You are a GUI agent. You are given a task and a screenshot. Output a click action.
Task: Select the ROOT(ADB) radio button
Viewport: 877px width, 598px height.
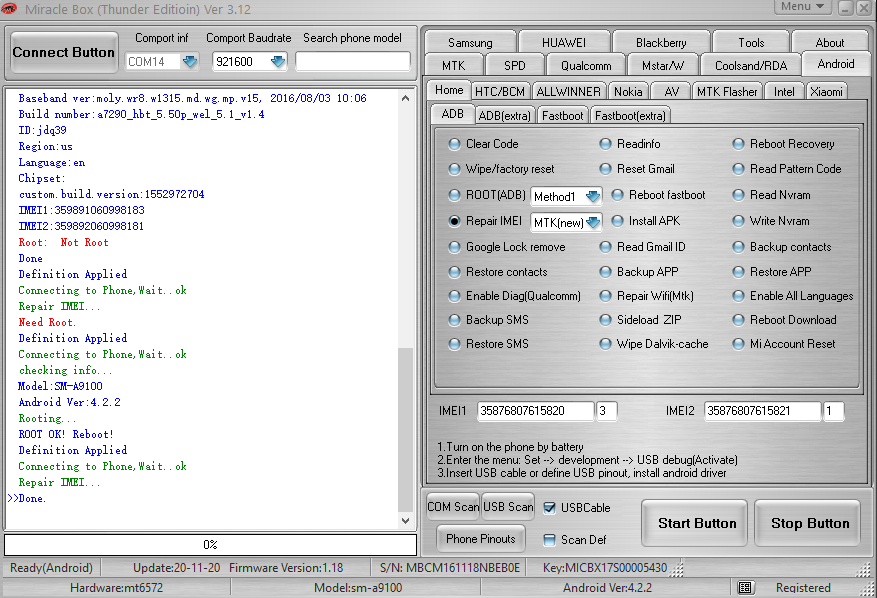coord(454,195)
